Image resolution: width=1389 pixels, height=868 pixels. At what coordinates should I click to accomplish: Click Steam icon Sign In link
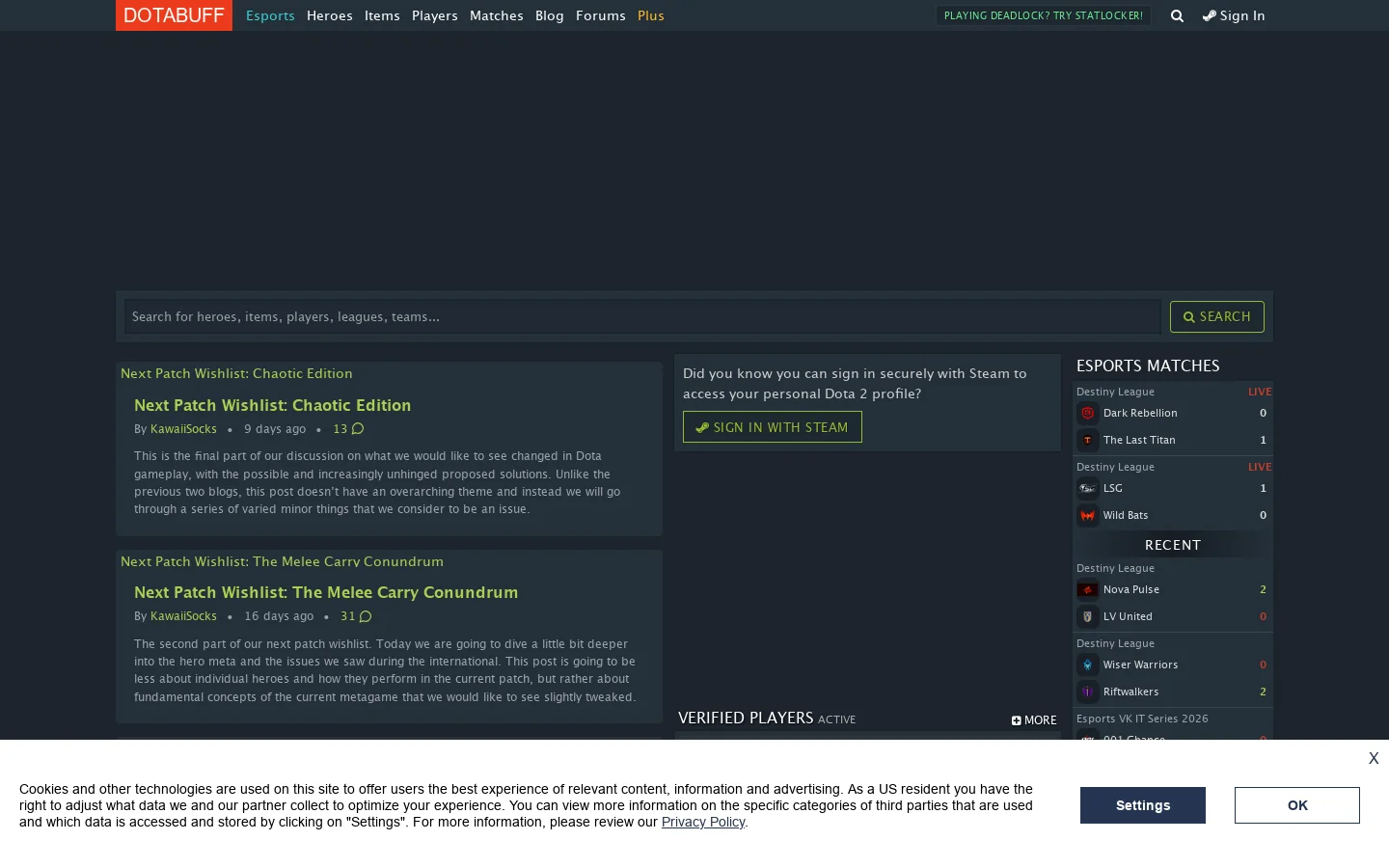1234,15
